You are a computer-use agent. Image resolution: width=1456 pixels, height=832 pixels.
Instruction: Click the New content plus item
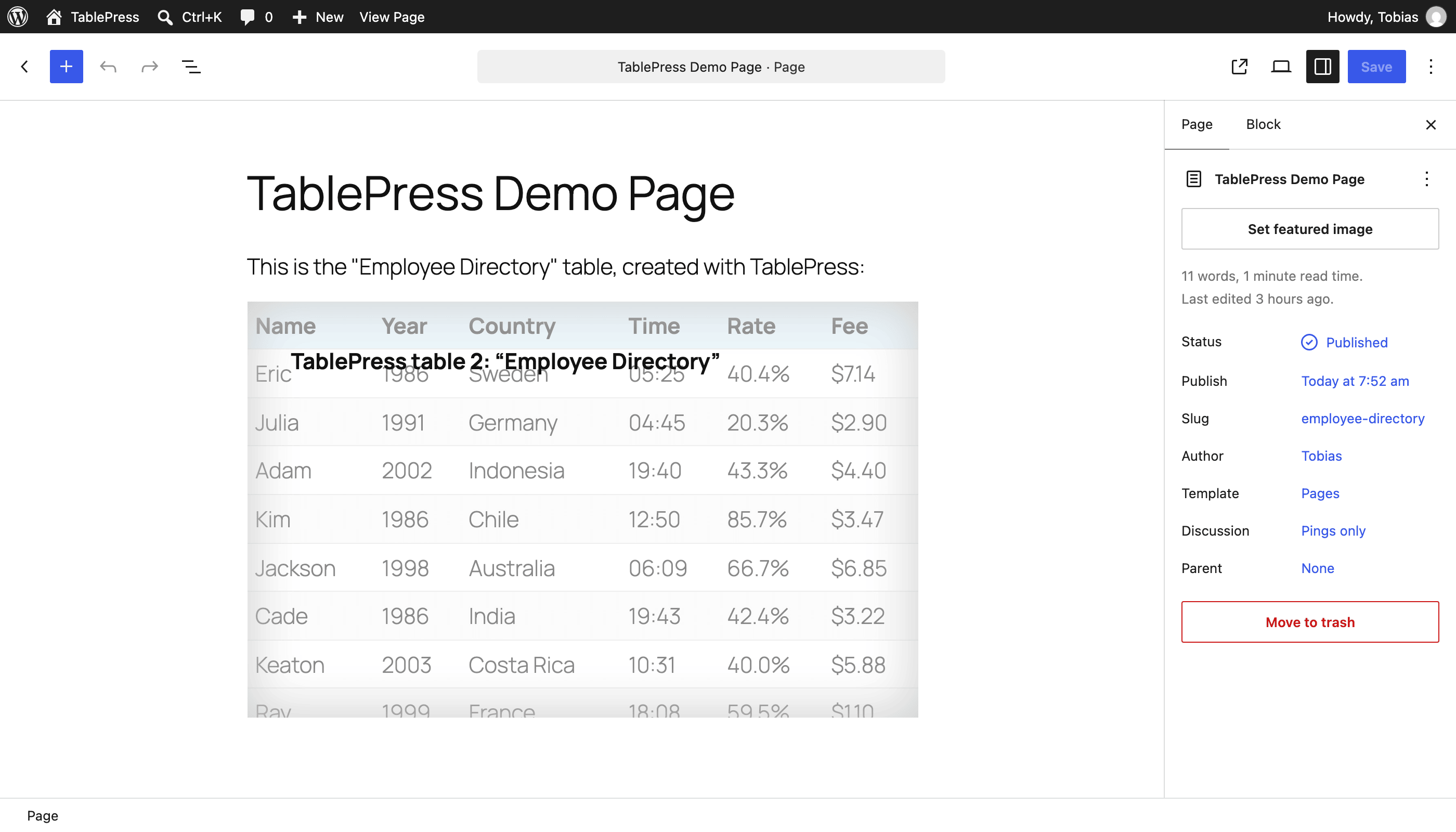pos(318,17)
